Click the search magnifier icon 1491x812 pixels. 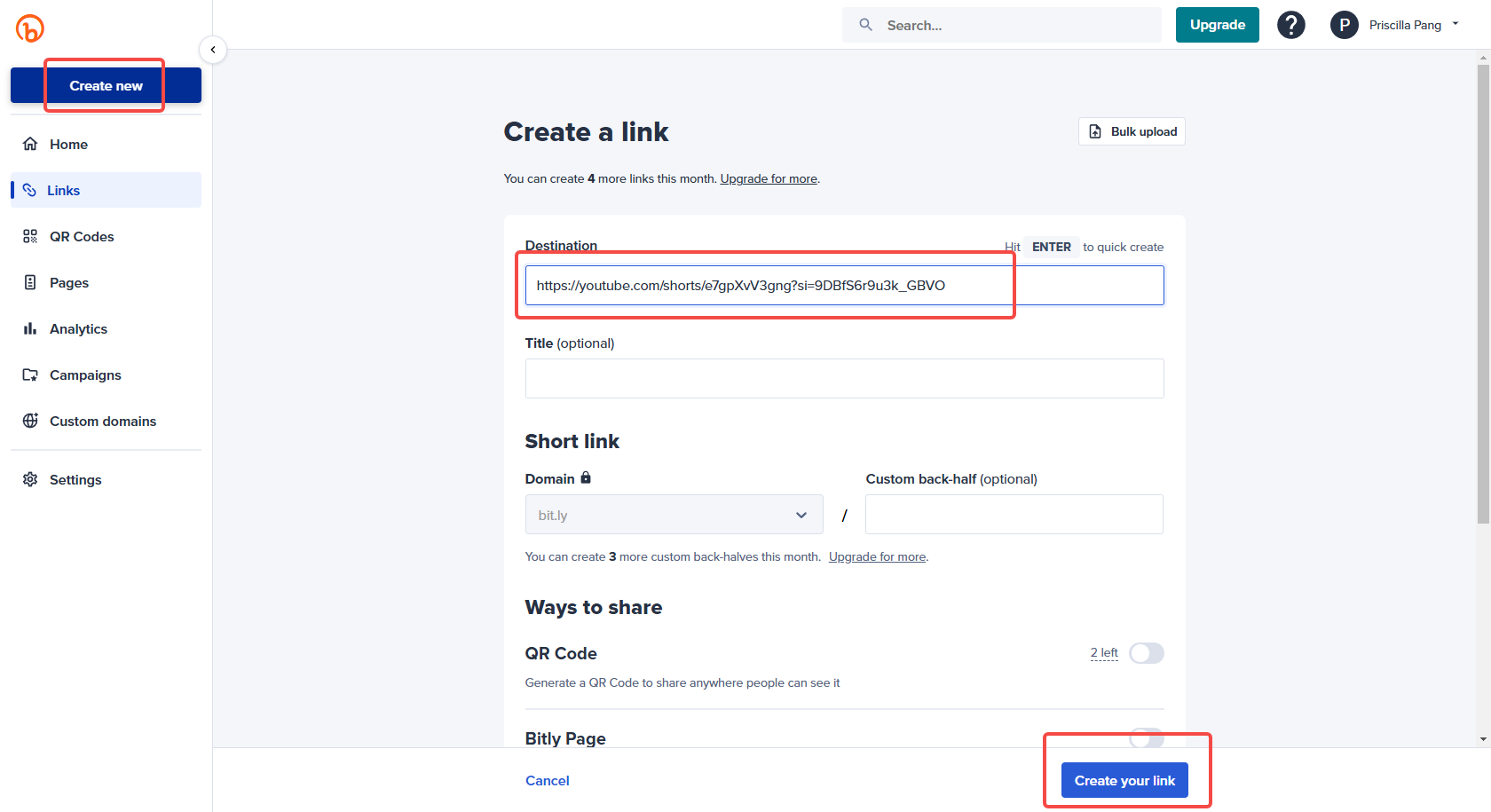click(x=866, y=25)
